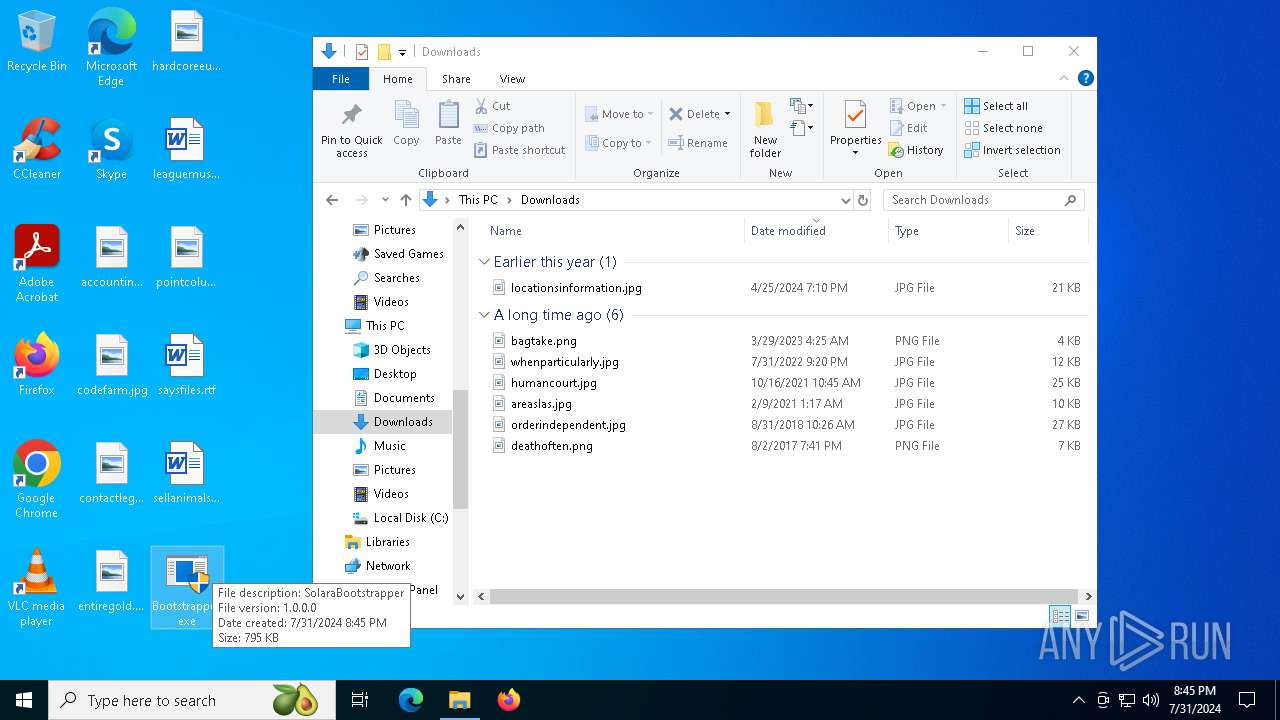Sort by the Type column header

pos(907,231)
